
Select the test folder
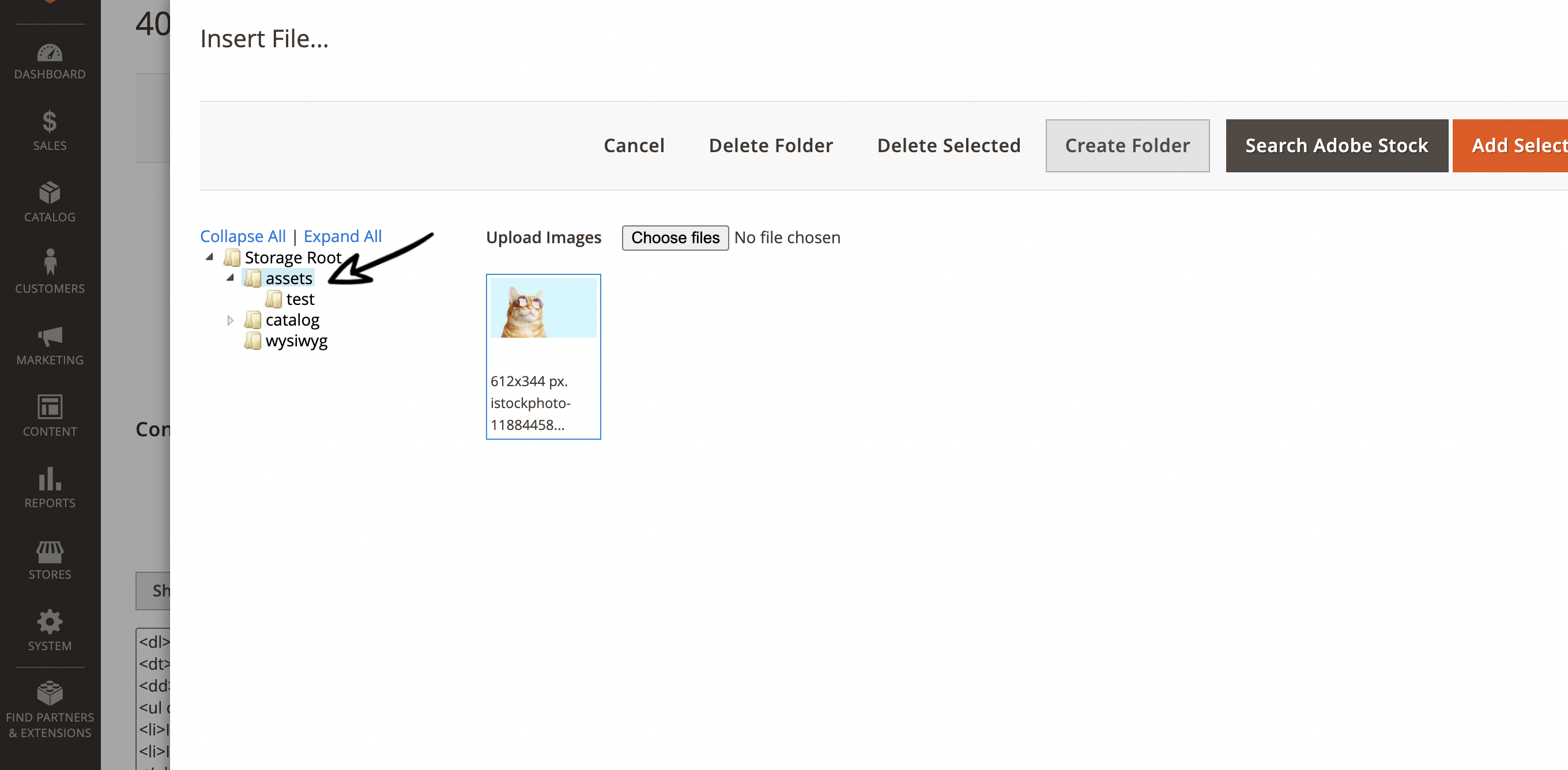[300, 300]
